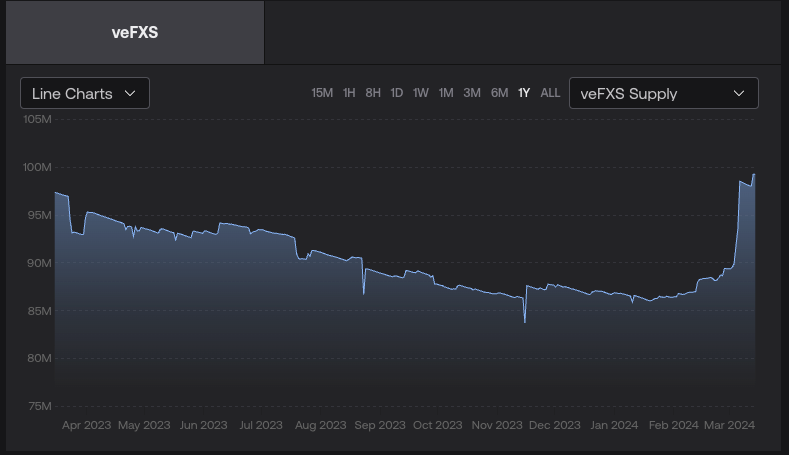Click the Aug 2023 axis label
Screen dimensions: 789x455
coord(321,425)
